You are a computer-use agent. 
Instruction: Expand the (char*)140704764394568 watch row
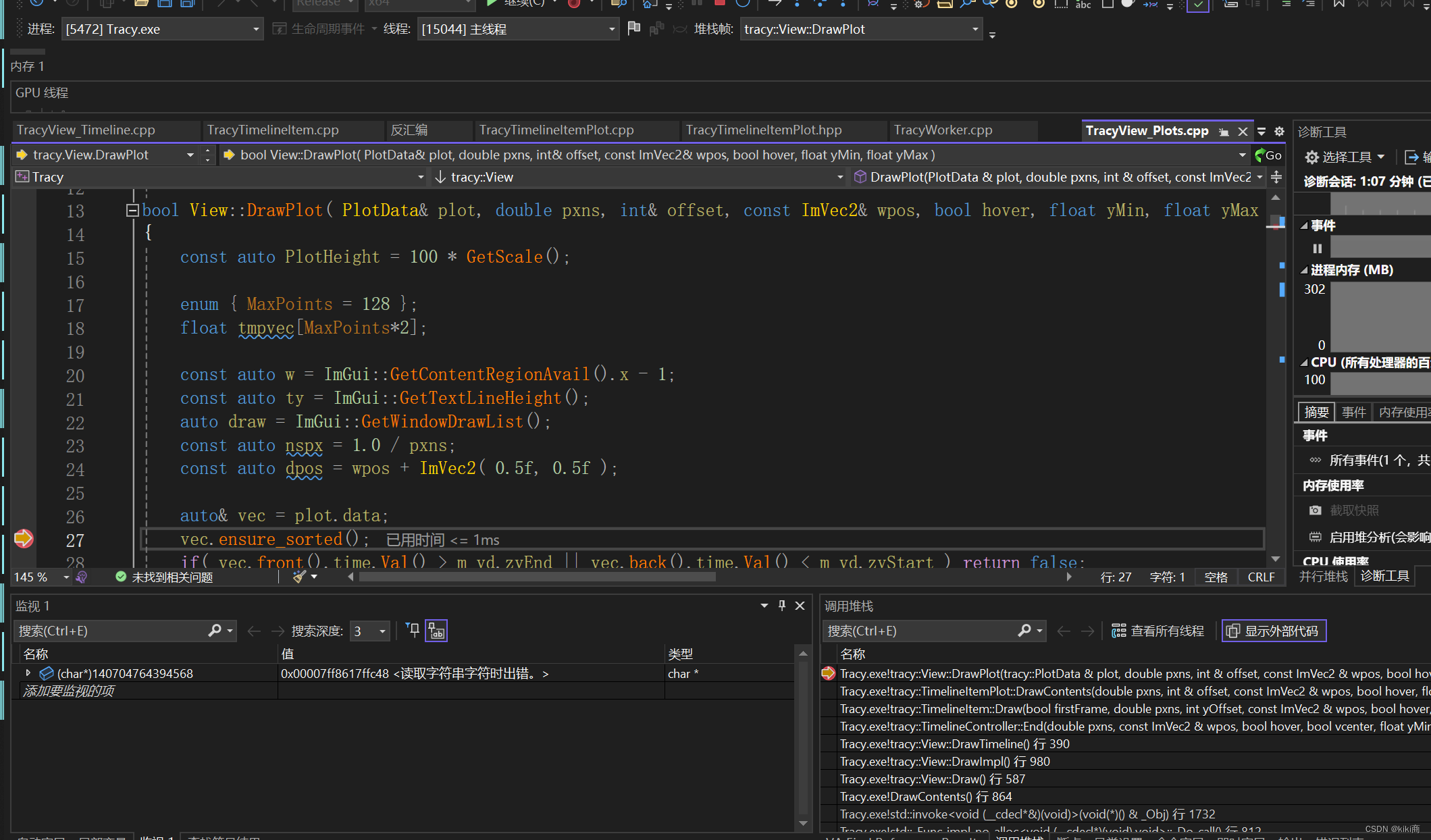28,673
